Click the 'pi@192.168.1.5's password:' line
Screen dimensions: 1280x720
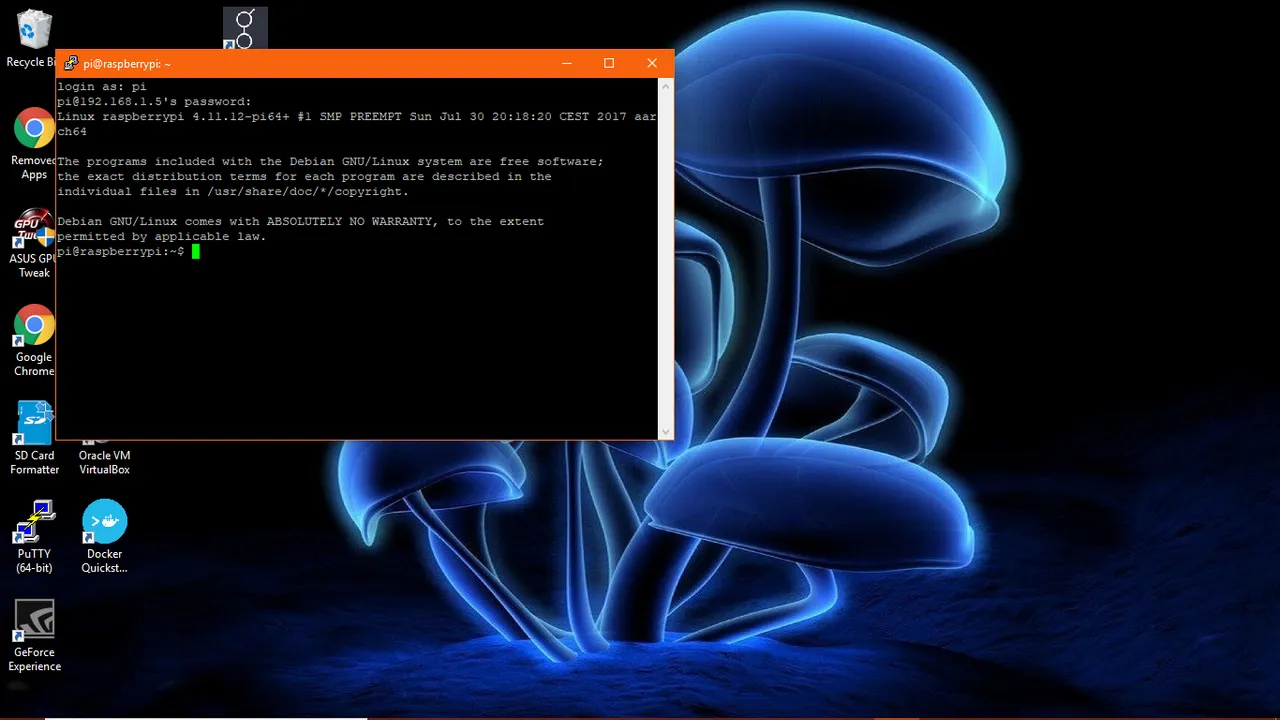(x=154, y=102)
